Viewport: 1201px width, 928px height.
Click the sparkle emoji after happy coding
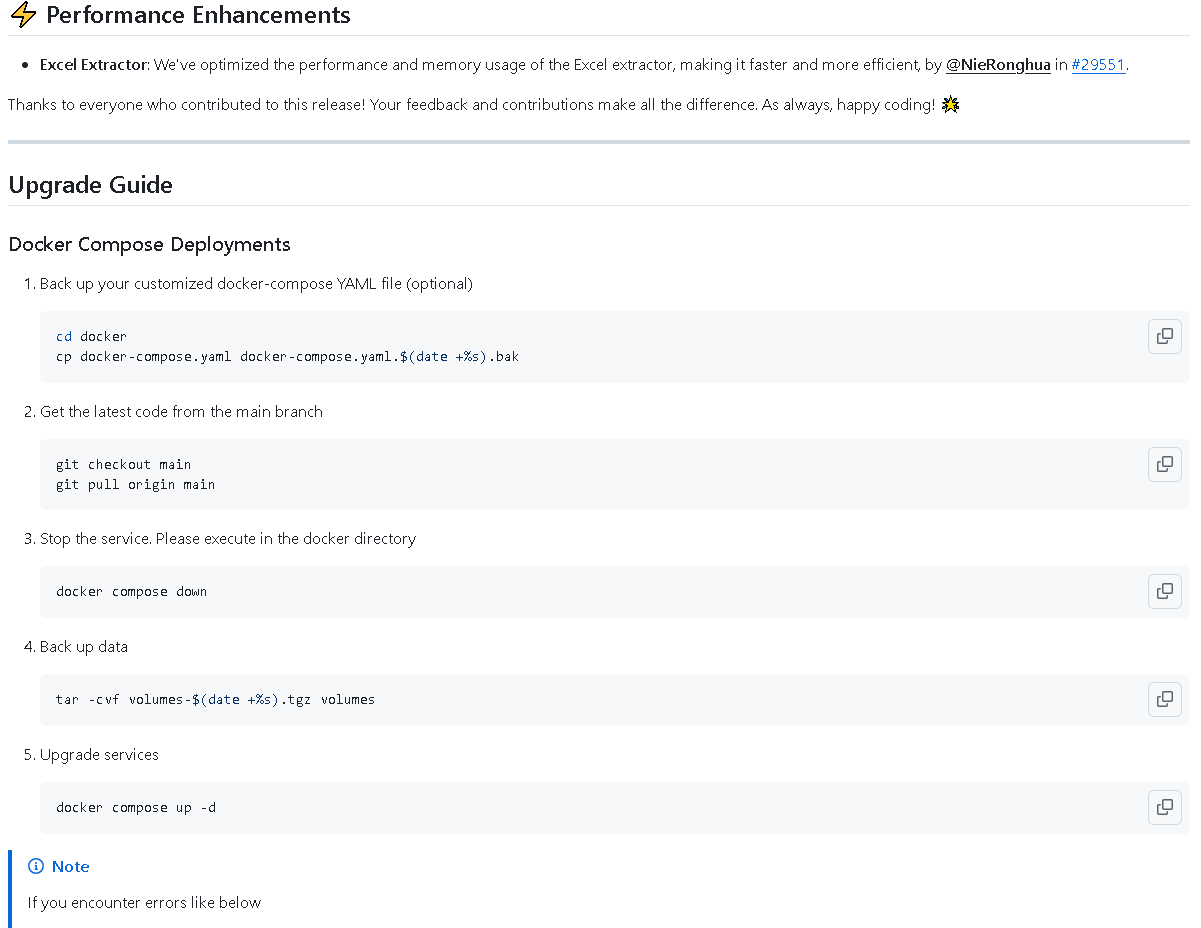pyautogui.click(x=950, y=104)
